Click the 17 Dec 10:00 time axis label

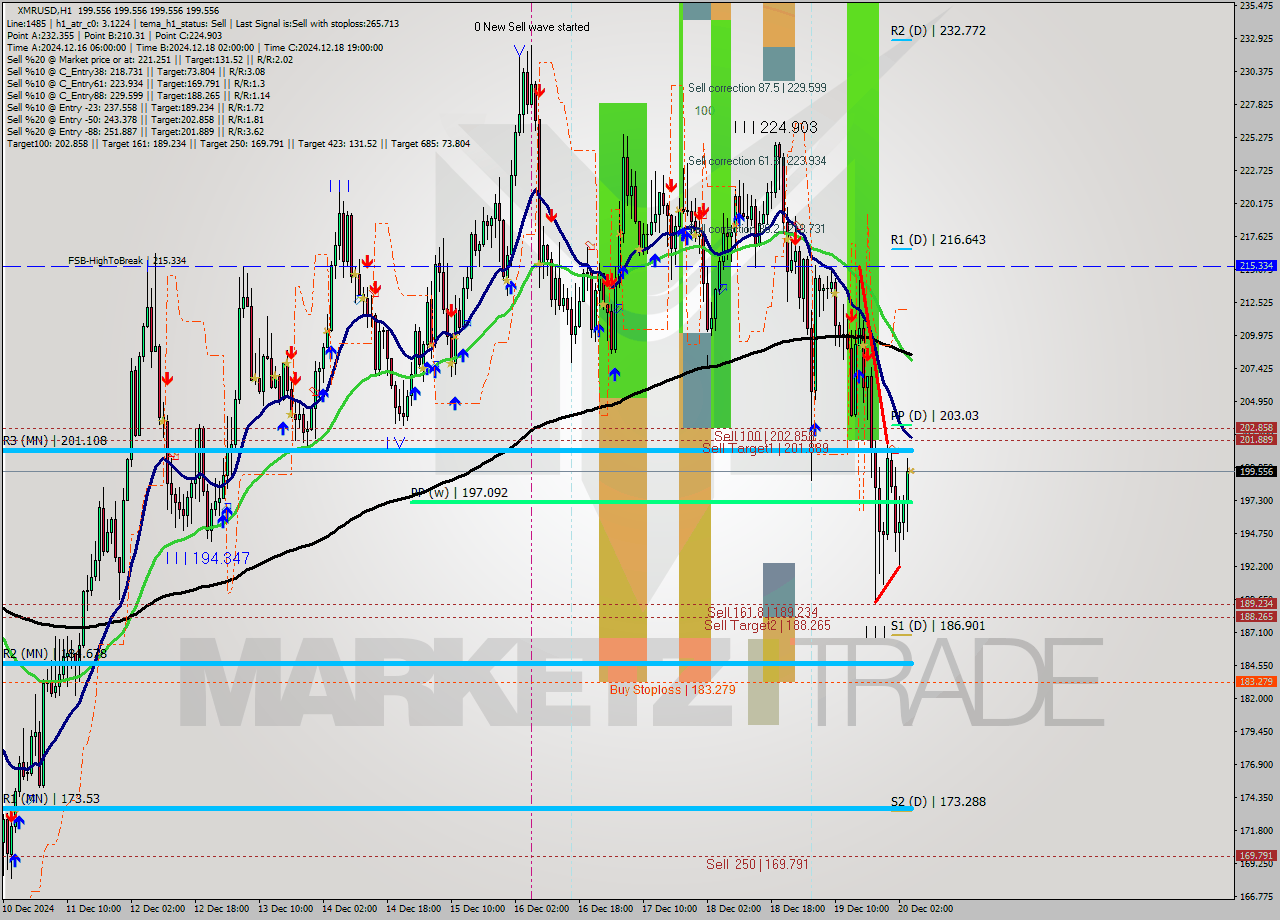click(669, 909)
